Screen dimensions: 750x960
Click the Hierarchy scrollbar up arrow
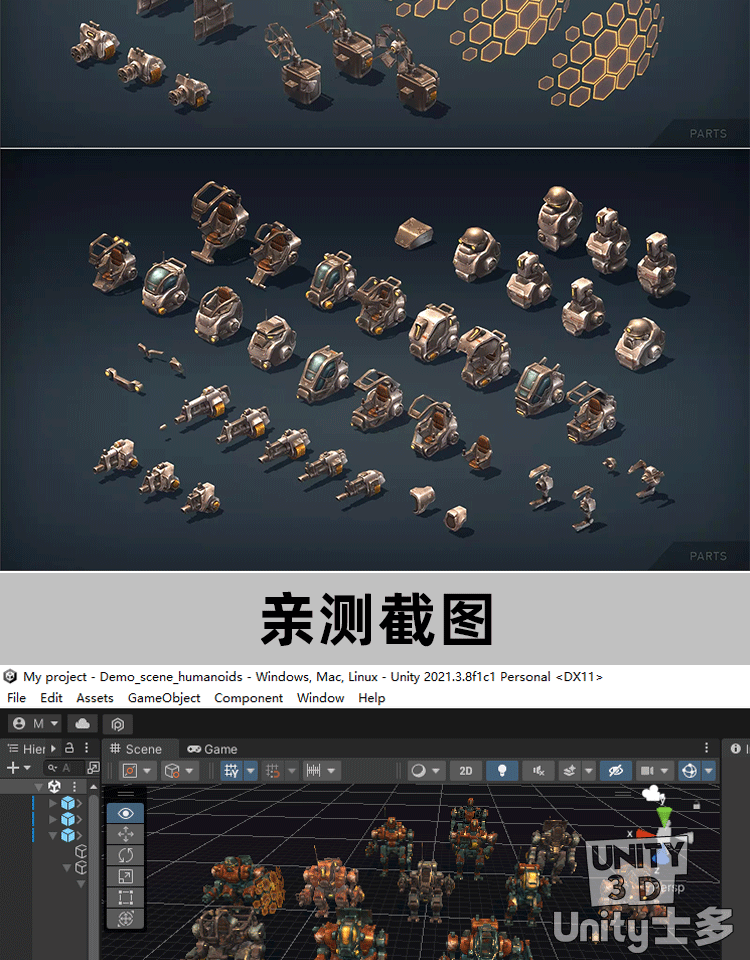click(x=93, y=786)
